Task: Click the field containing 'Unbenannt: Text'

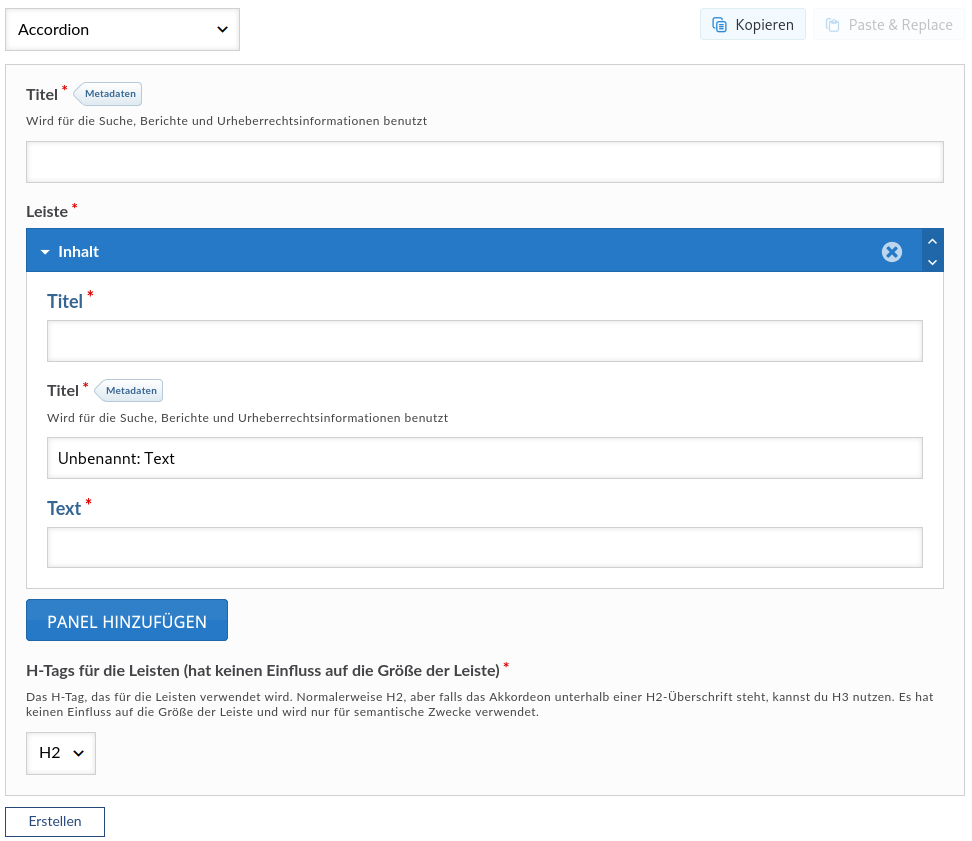Action: point(484,458)
